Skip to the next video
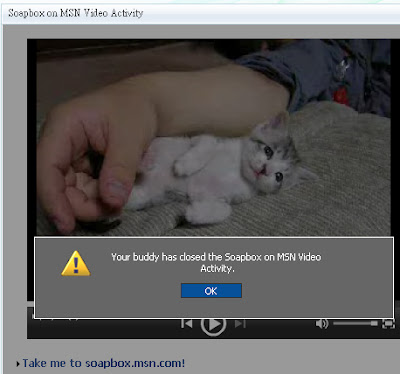400x374 pixels. click(240, 324)
